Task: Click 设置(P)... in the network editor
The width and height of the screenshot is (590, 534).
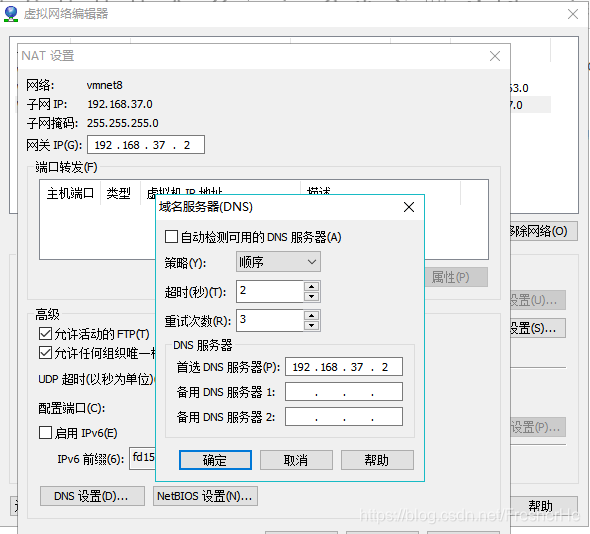Action: (x=538, y=427)
